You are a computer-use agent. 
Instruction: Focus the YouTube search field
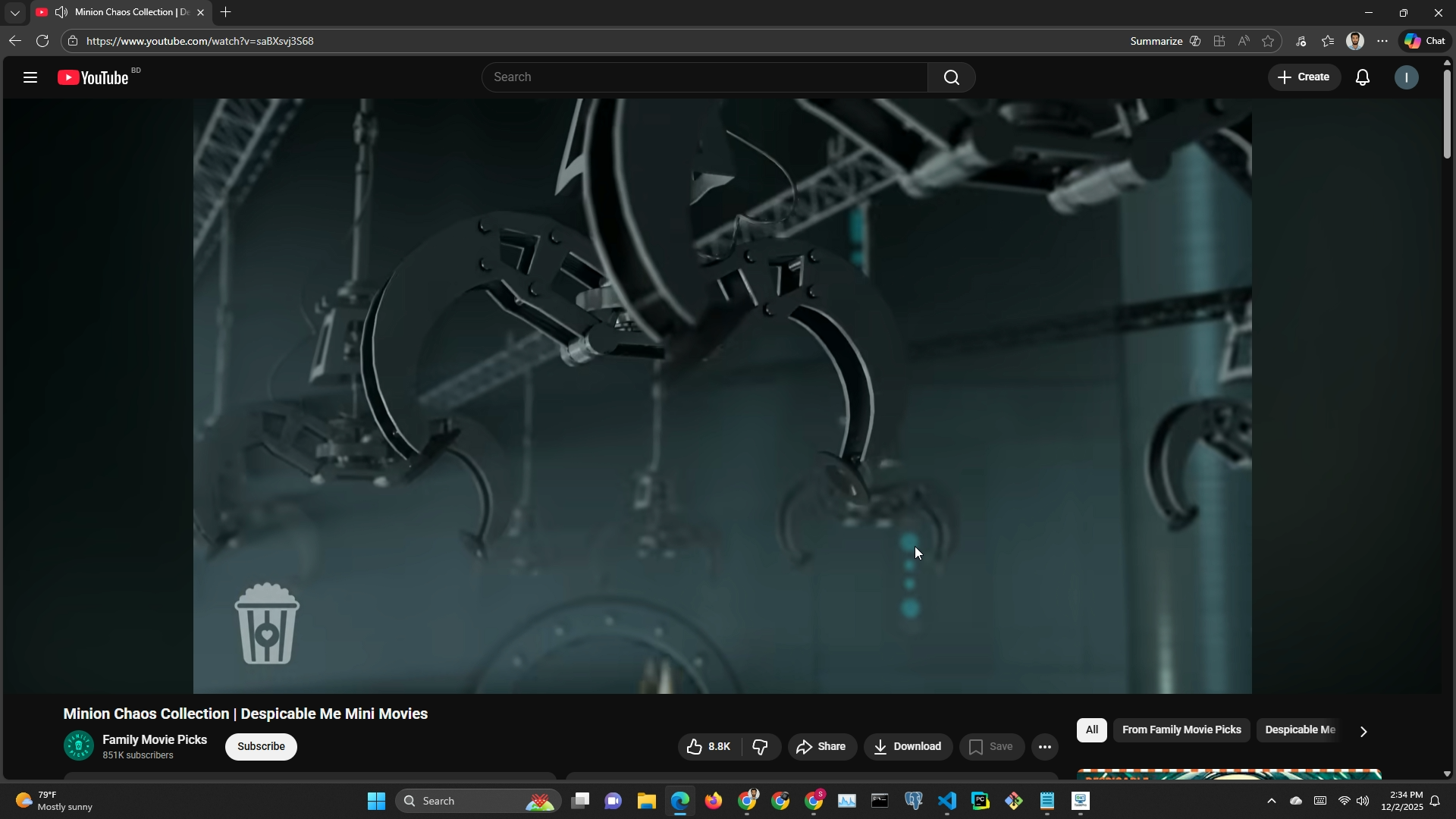pyautogui.click(x=705, y=77)
